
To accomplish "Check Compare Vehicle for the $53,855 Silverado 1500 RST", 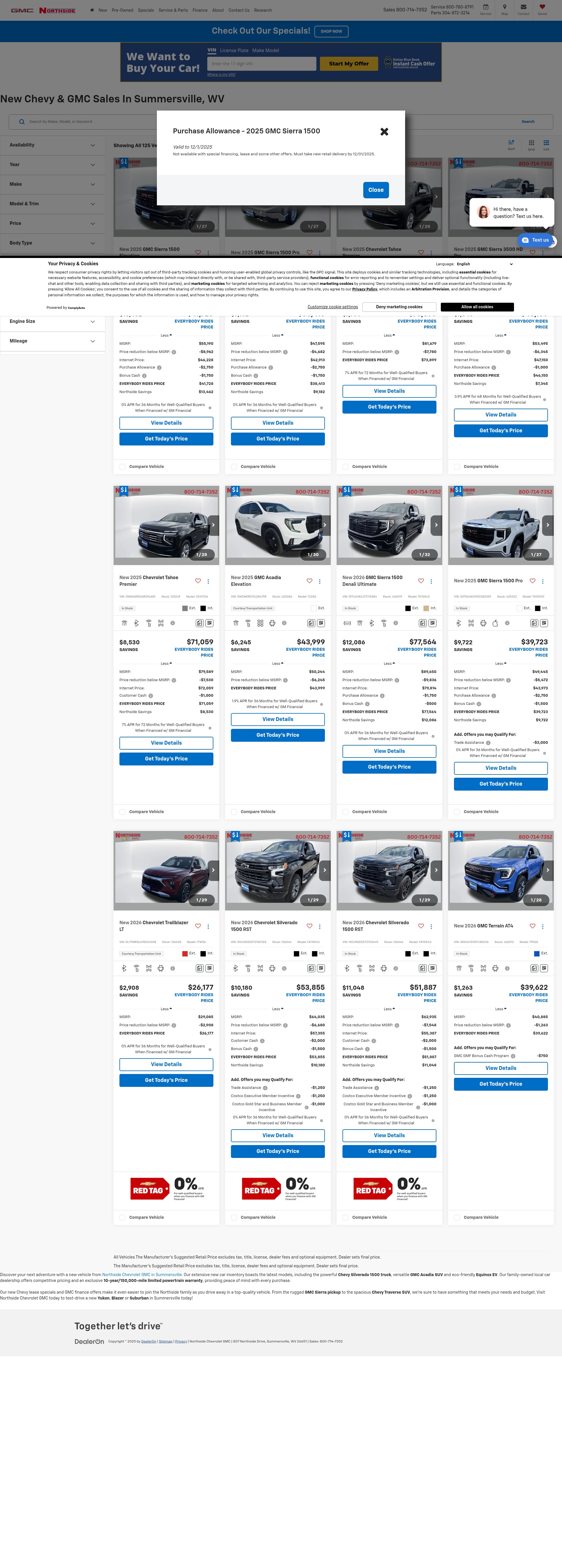I will click(x=234, y=1217).
